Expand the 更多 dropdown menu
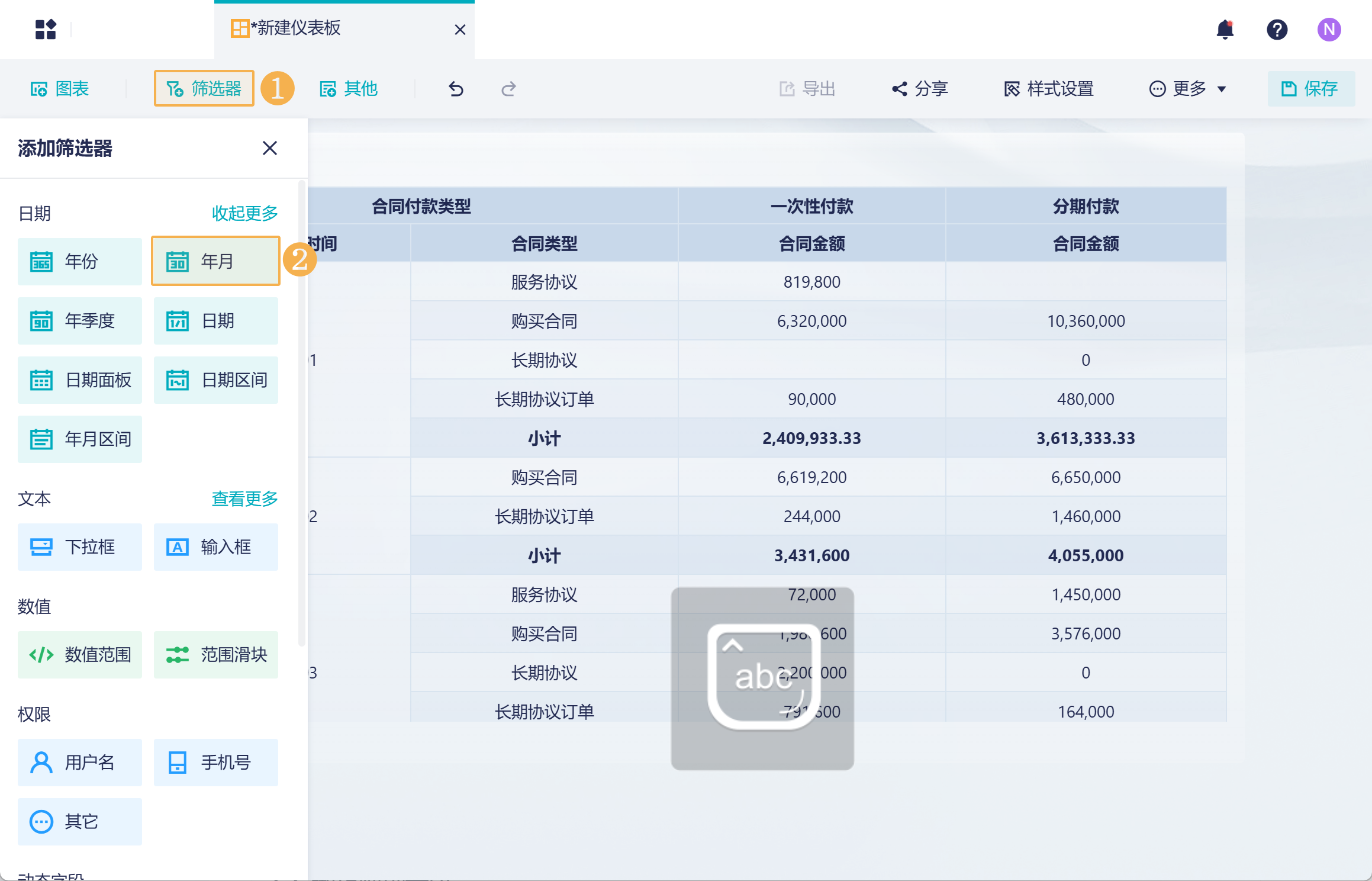The width and height of the screenshot is (1372, 881). point(1188,89)
